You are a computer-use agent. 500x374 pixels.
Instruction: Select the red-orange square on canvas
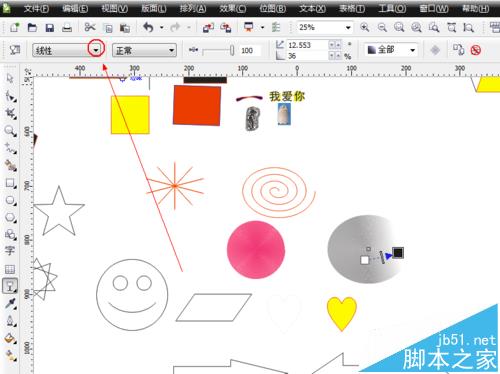pyautogui.click(x=197, y=105)
